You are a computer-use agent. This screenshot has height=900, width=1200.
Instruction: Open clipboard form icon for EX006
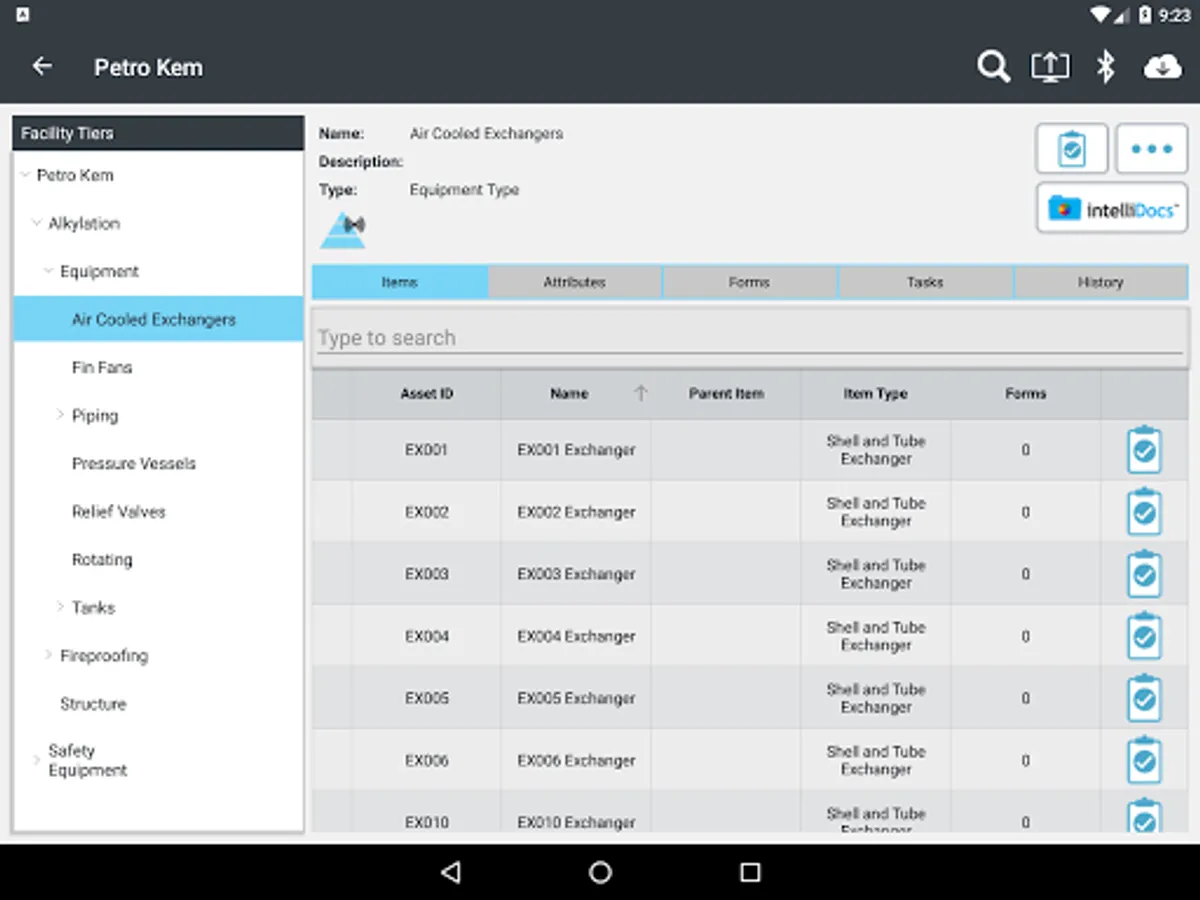pos(1144,760)
